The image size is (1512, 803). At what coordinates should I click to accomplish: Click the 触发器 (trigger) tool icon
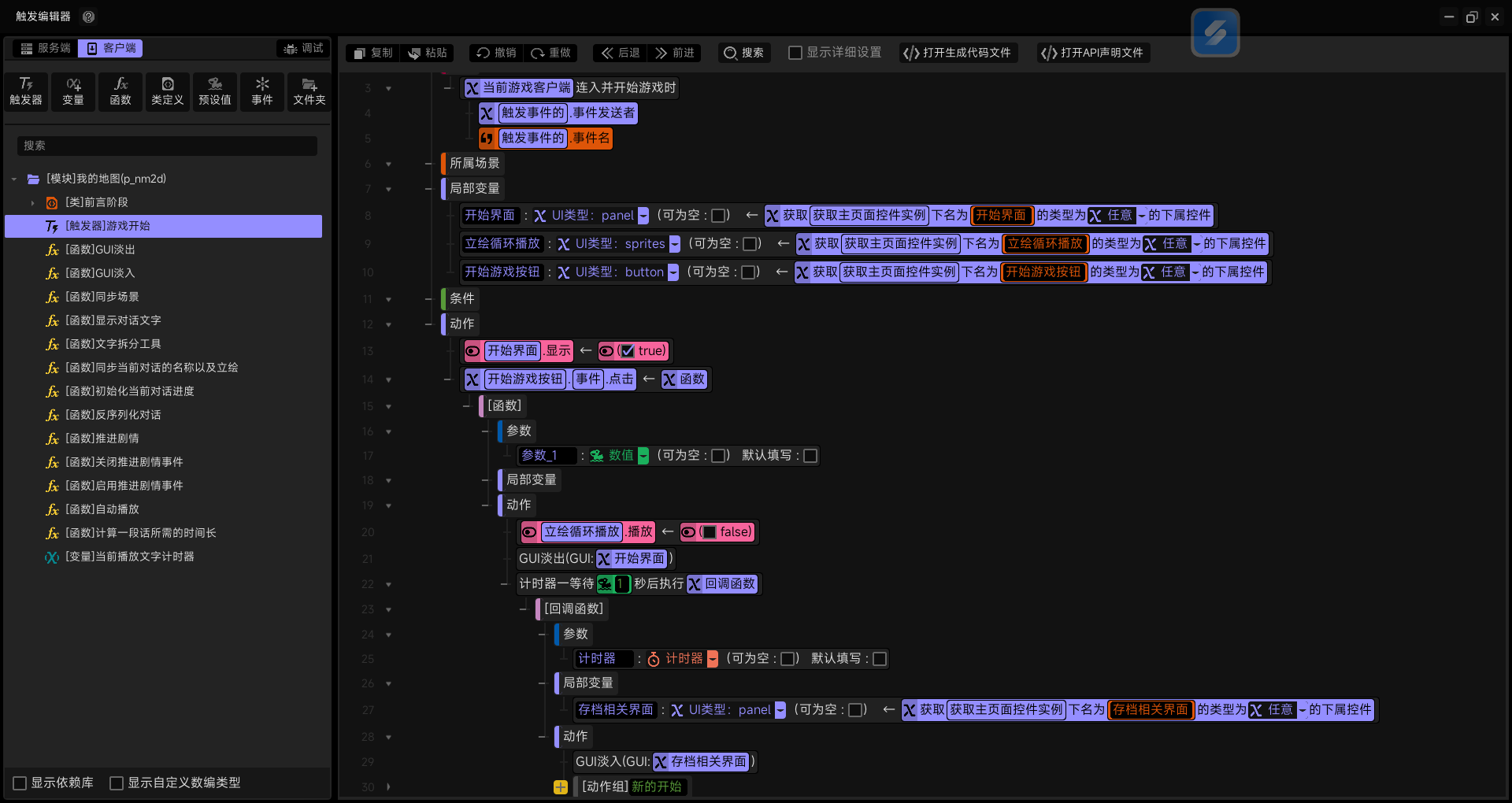pos(26,91)
